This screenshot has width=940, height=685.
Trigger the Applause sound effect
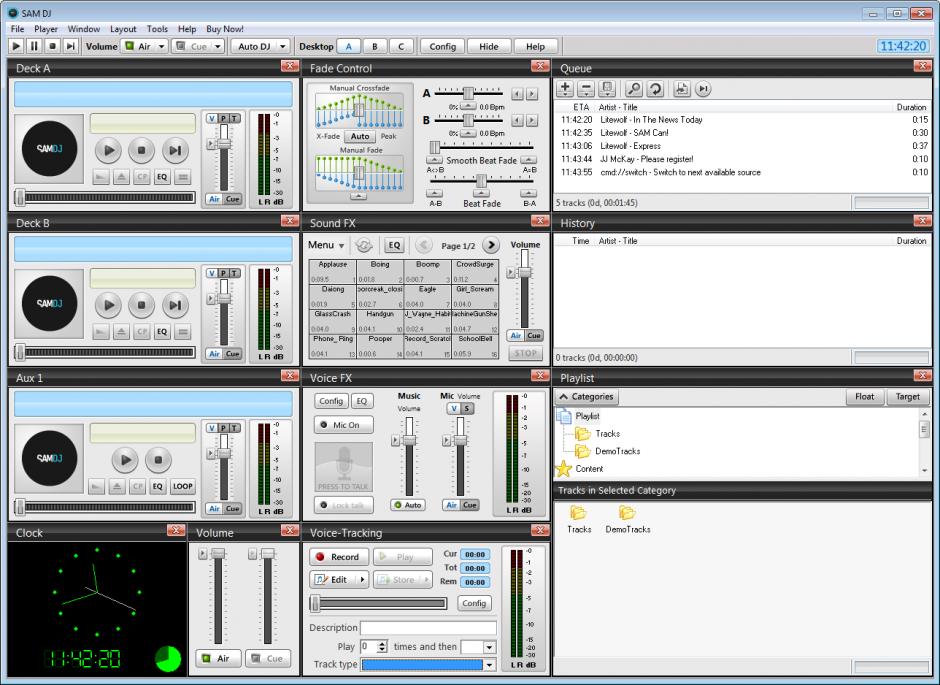[333, 271]
